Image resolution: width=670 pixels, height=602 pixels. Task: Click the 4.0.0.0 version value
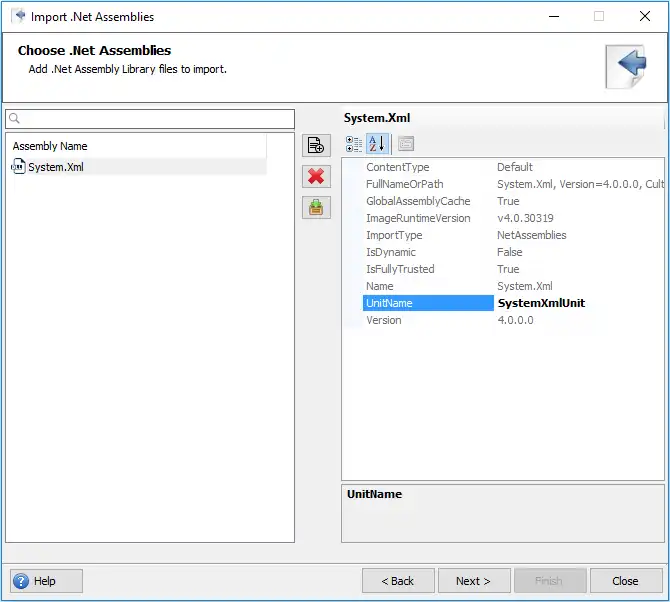pos(515,320)
